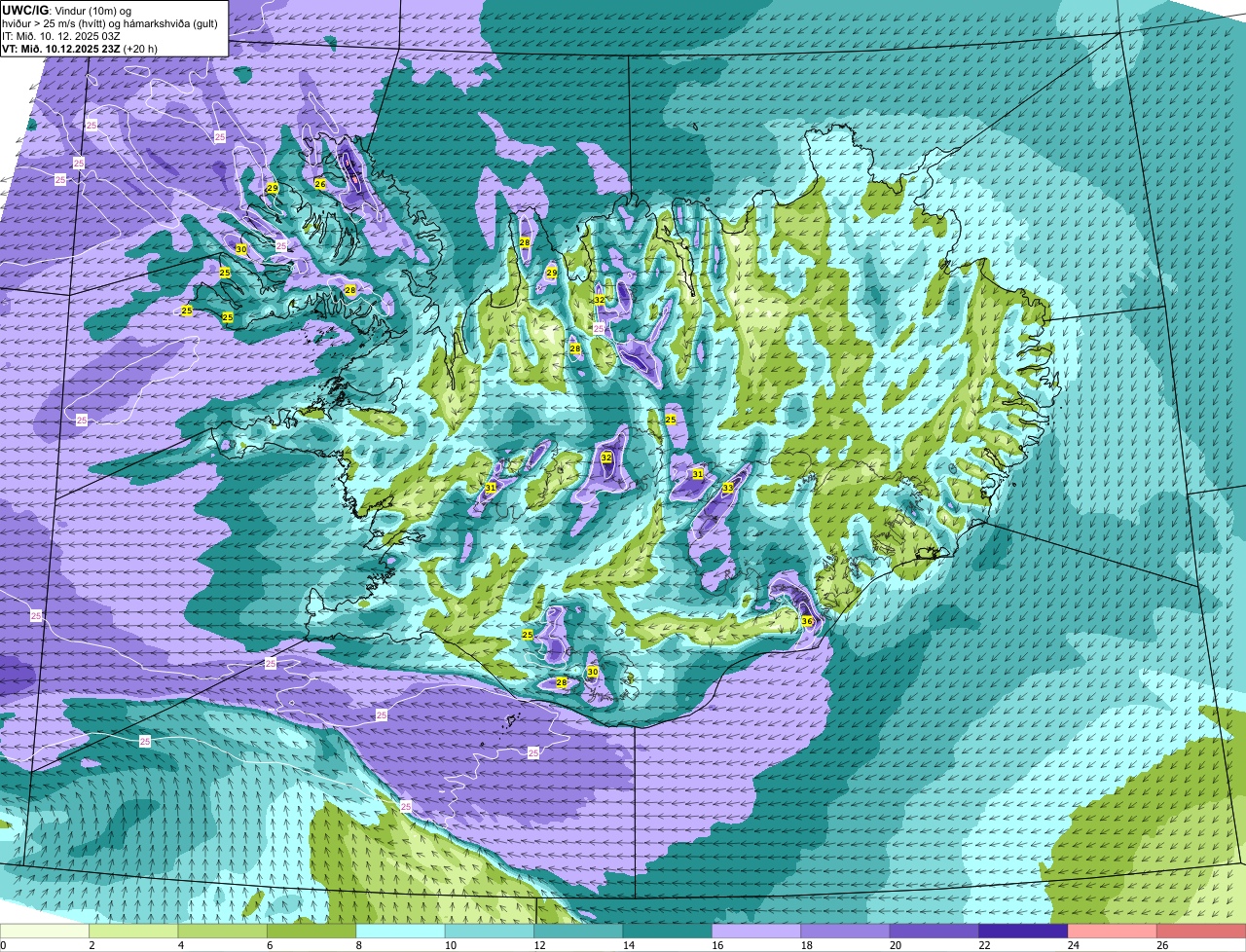Click the valid time 'VT: Mið. 10.12.2025 23Z (+20 h)'
Screen dimensions: 1246x952
tap(80, 48)
